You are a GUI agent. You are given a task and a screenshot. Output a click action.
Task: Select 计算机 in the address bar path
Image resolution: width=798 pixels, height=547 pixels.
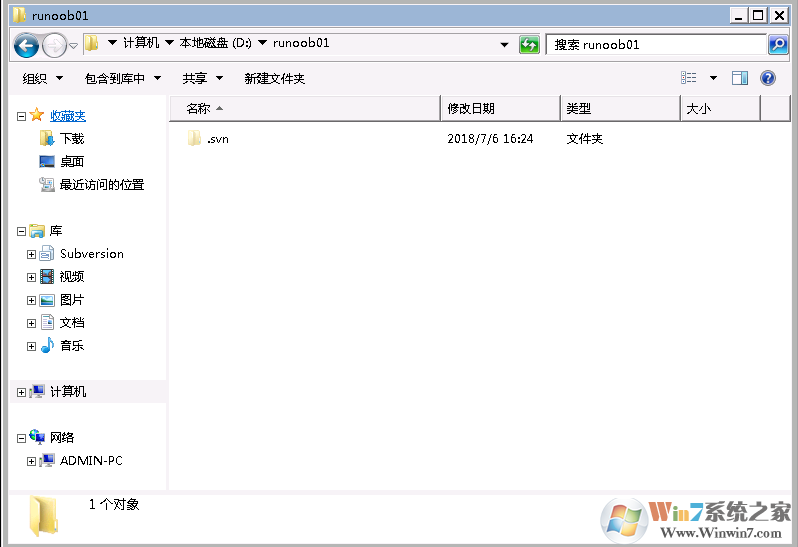coord(141,43)
